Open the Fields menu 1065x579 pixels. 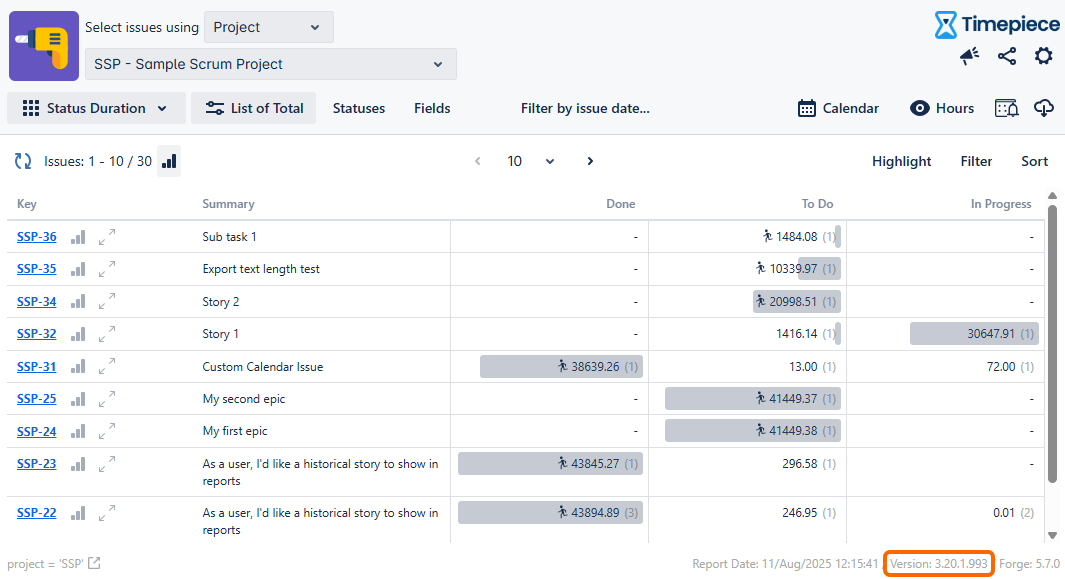432,108
